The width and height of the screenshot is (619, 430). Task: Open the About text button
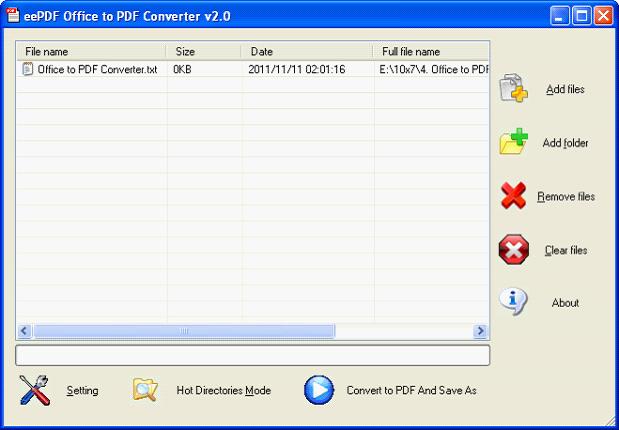tap(565, 303)
